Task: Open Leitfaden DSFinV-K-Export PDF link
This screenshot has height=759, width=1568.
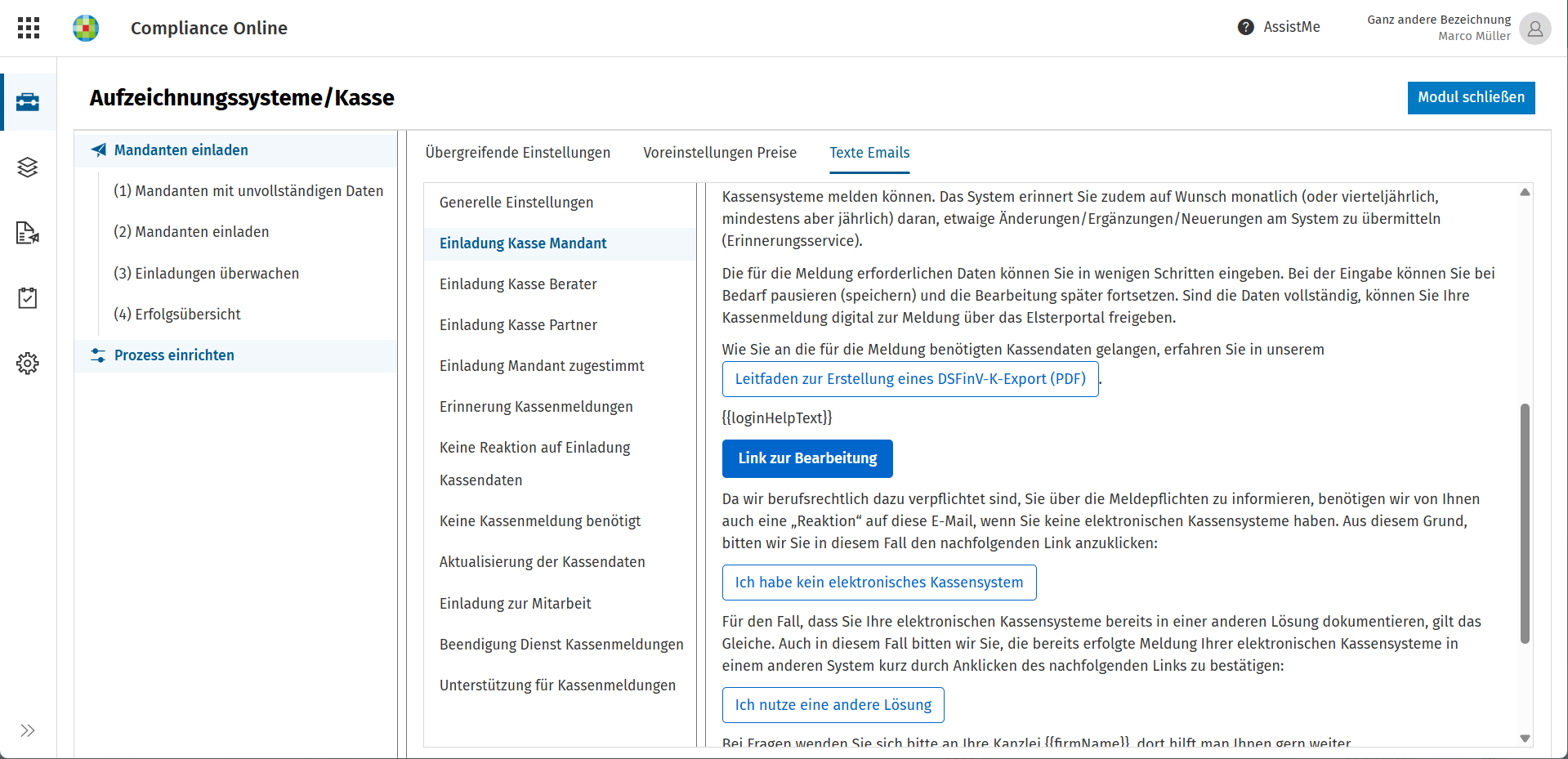Action: (x=910, y=379)
